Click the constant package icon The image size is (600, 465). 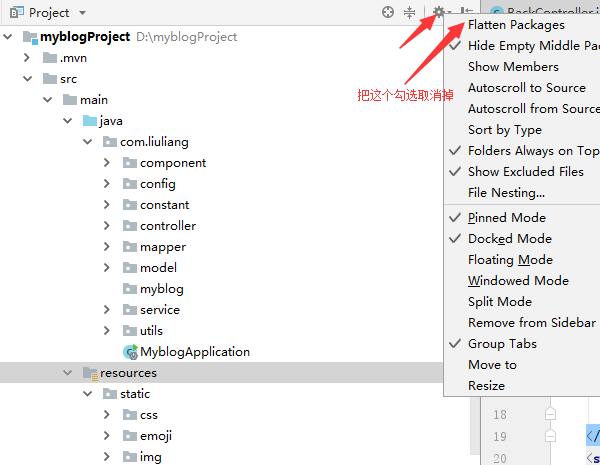tap(130, 205)
